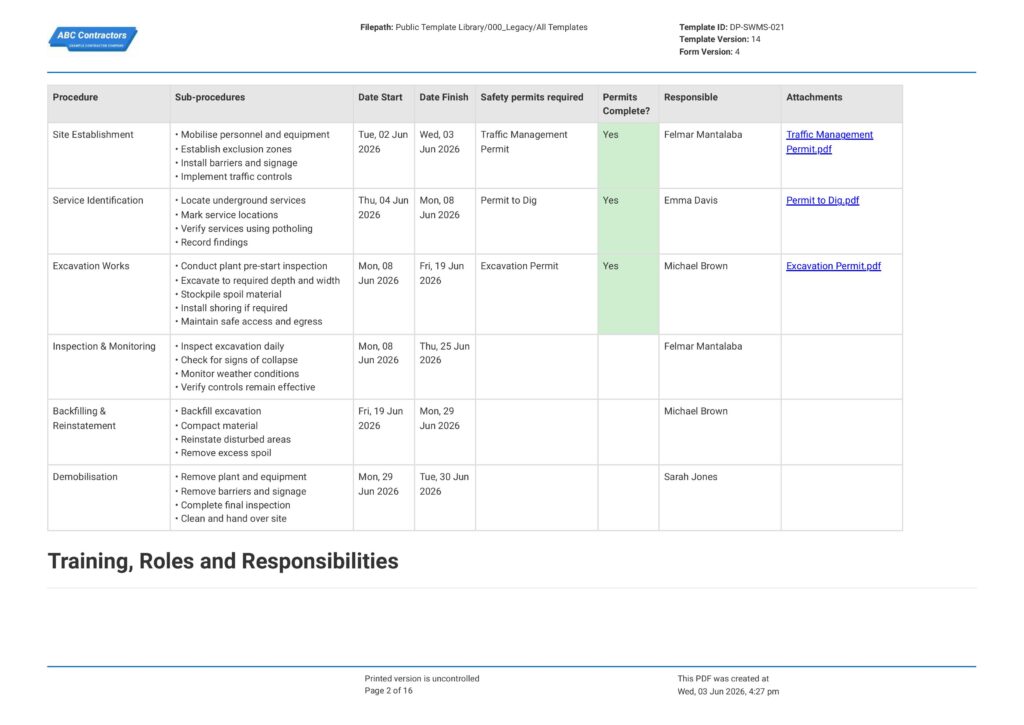
Task: Select the Traffic Management Permit cell text
Action: pyautogui.click(x=524, y=142)
